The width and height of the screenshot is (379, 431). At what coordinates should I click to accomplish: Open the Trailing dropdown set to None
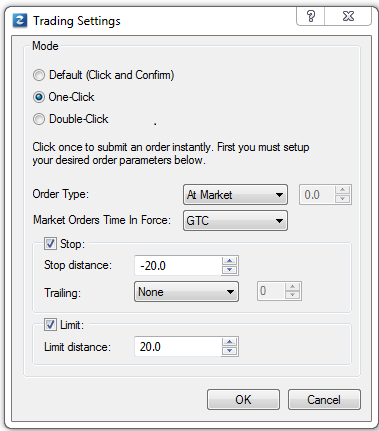pyautogui.click(x=186, y=292)
